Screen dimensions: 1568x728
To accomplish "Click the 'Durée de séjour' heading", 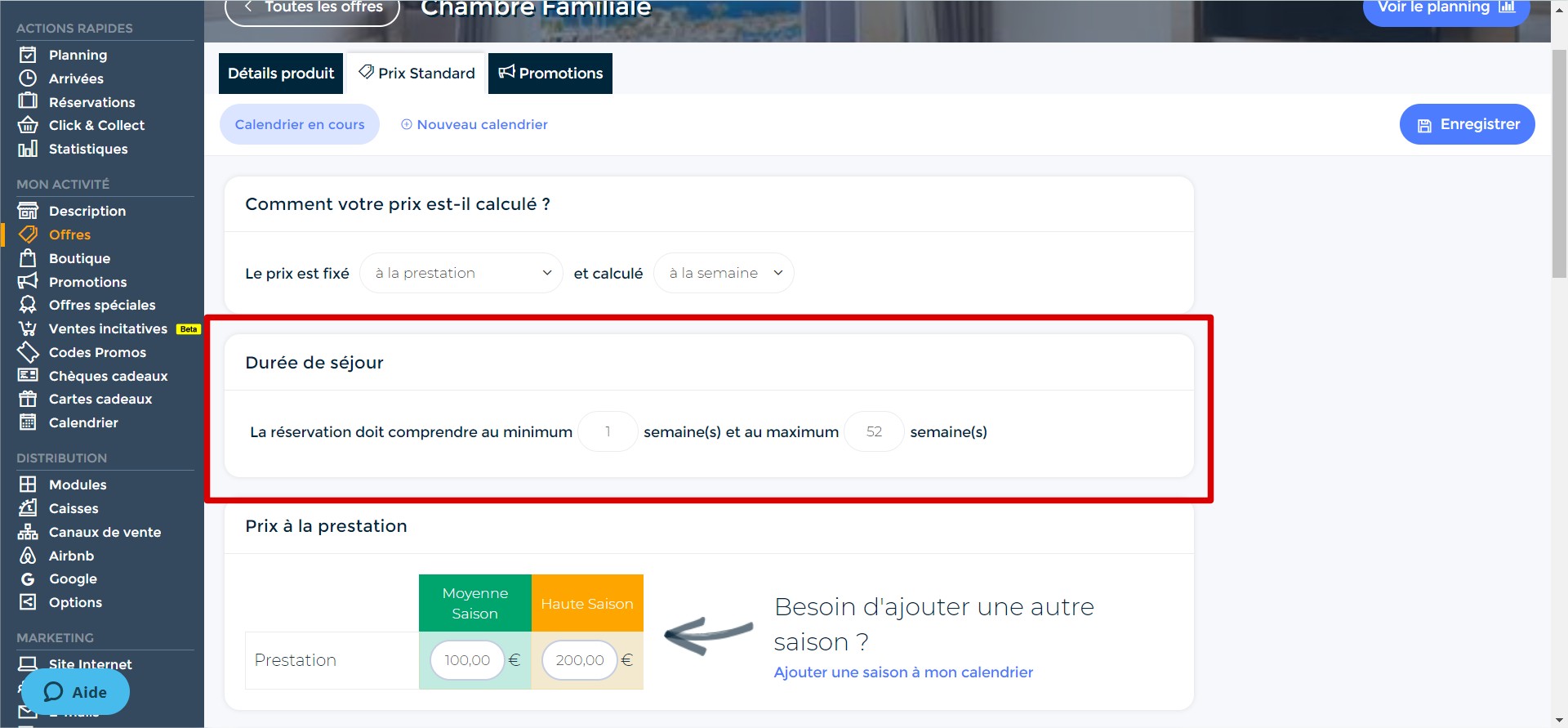I will pos(314,363).
